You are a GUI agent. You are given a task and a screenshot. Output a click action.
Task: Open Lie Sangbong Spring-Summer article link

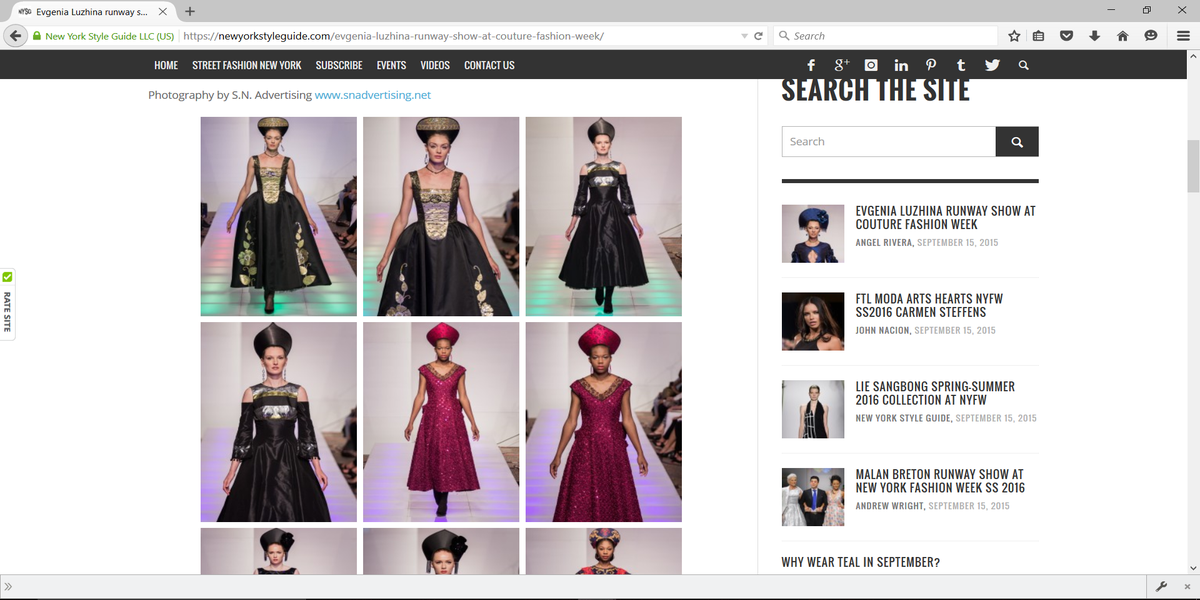[x=935, y=393]
